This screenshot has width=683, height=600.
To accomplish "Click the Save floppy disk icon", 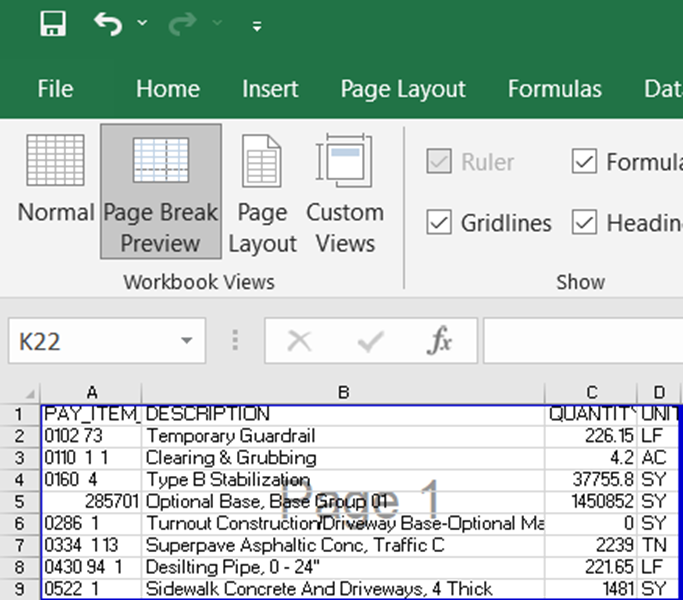I will pyautogui.click(x=53, y=23).
